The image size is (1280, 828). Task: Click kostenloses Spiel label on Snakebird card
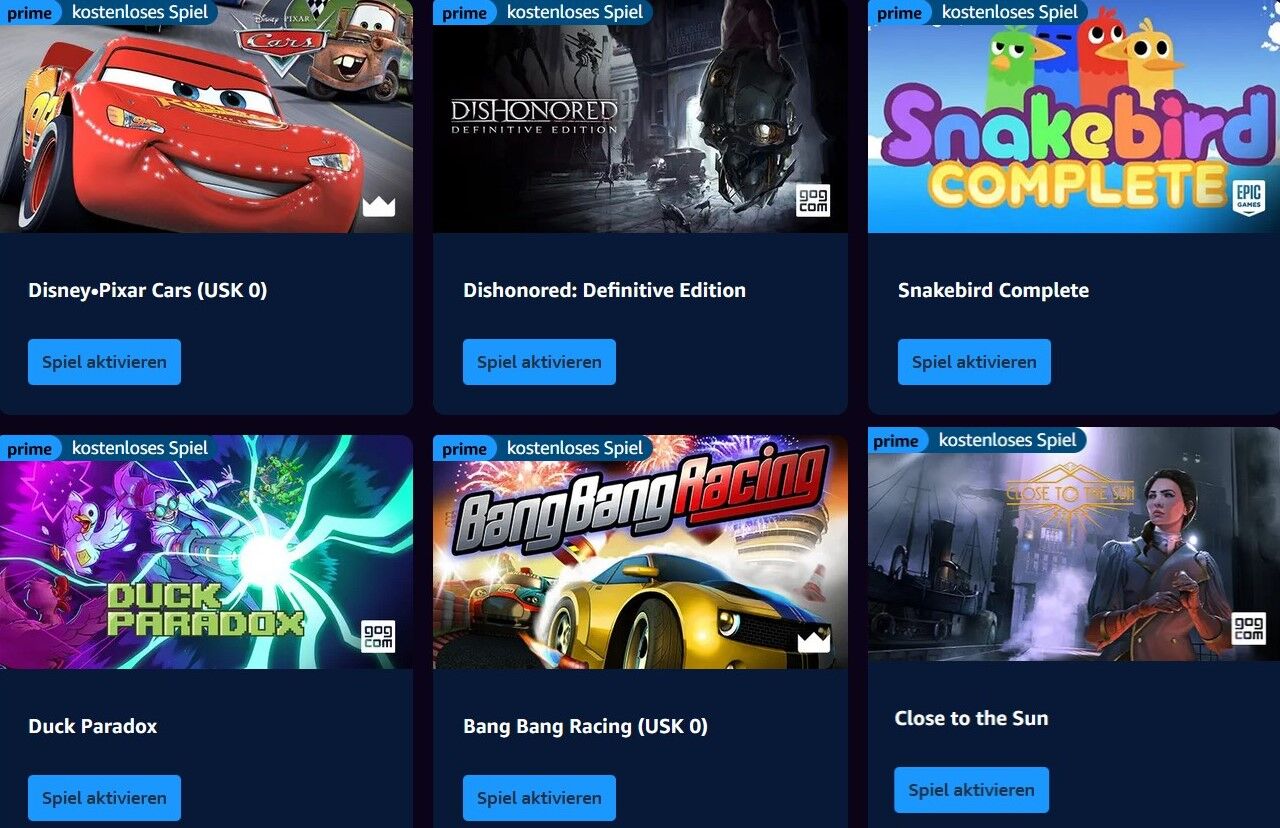click(1010, 12)
